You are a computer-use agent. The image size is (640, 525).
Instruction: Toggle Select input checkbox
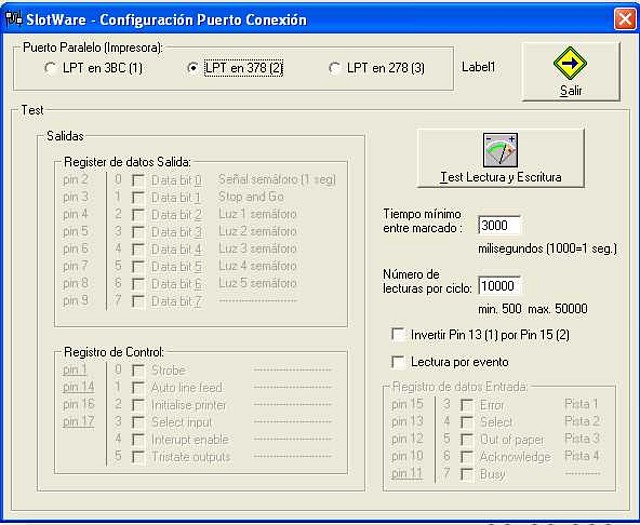click(x=138, y=422)
